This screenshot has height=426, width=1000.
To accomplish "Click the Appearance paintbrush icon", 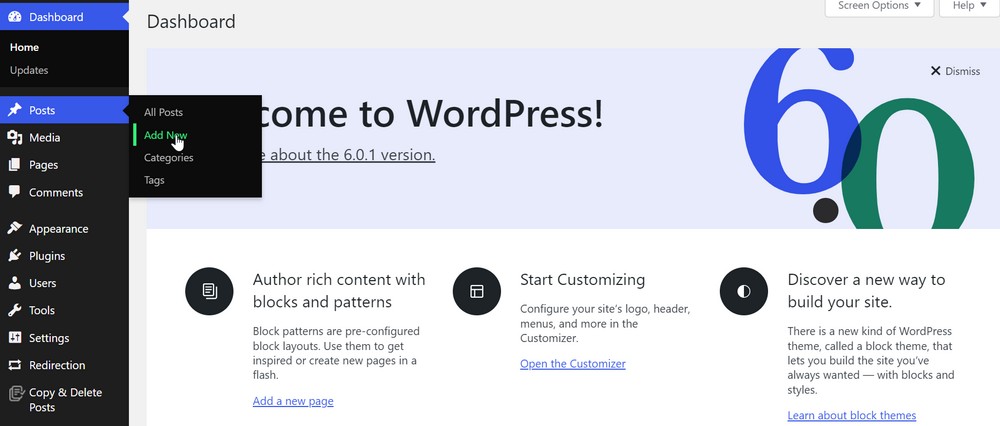I will [15, 228].
